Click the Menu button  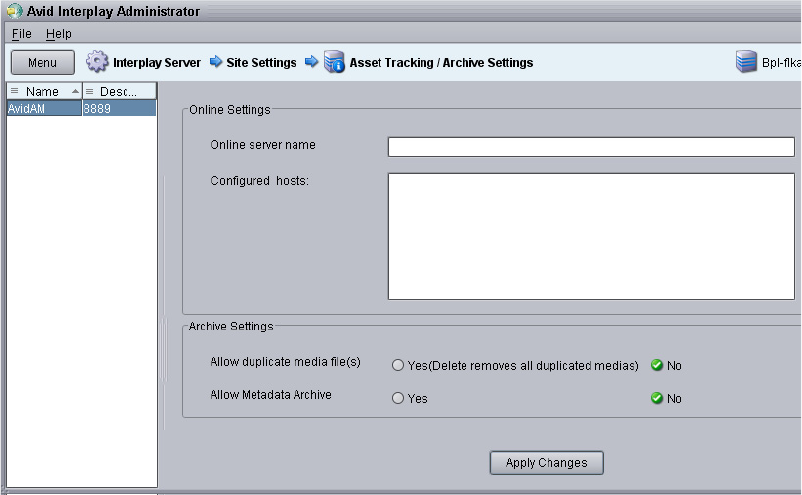(x=43, y=62)
